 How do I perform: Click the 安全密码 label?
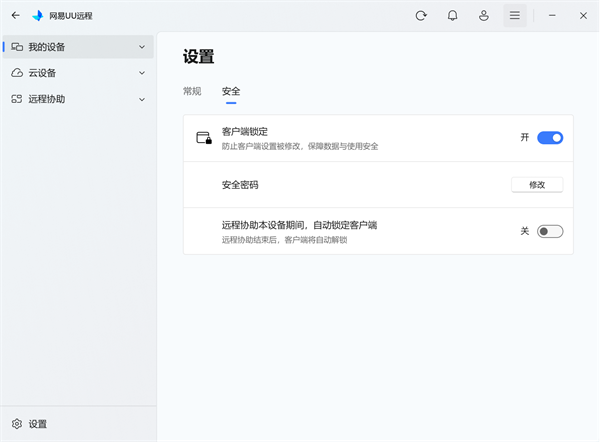click(240, 185)
